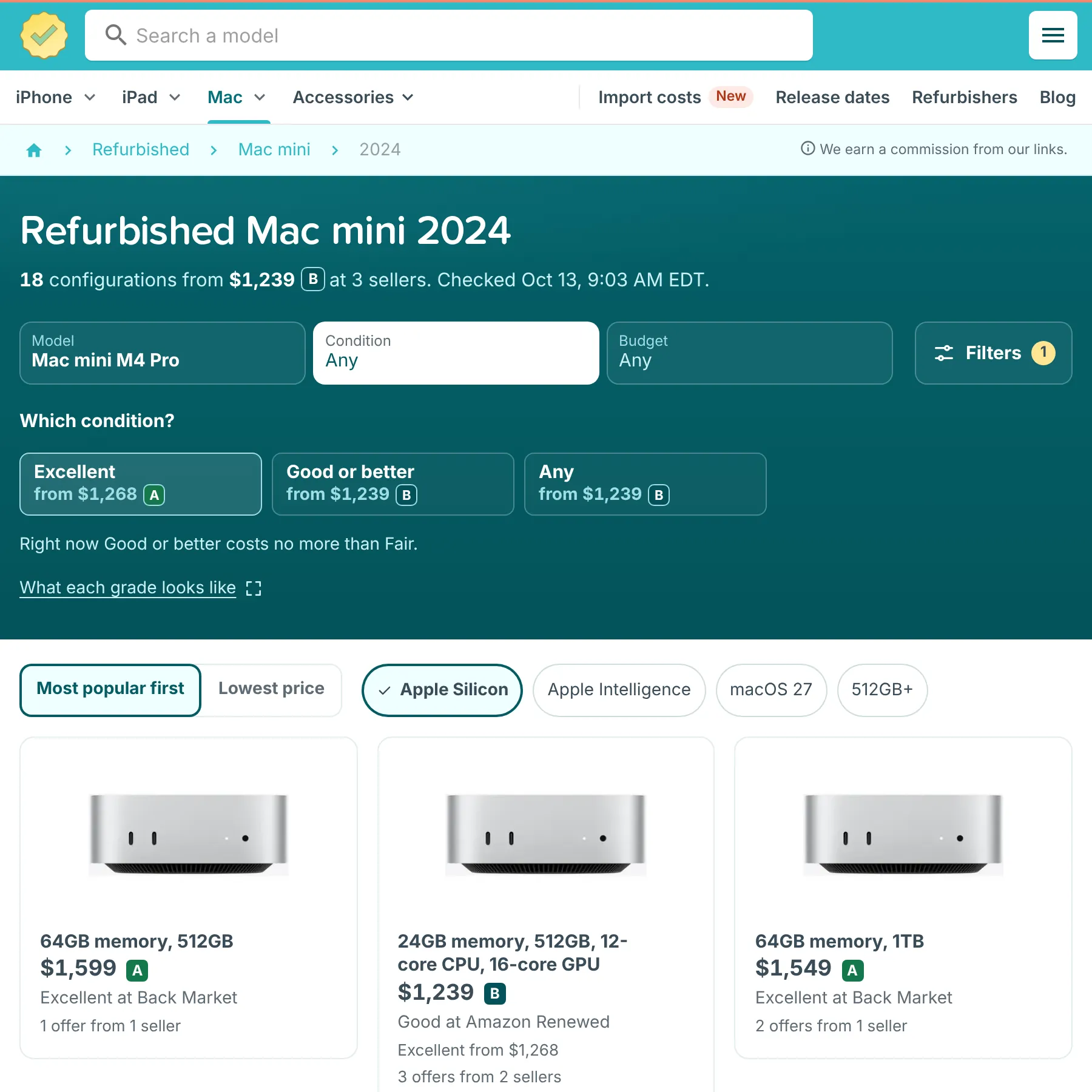The image size is (1092, 1092).
Task: Open Refurbishers page
Action: pyautogui.click(x=965, y=97)
